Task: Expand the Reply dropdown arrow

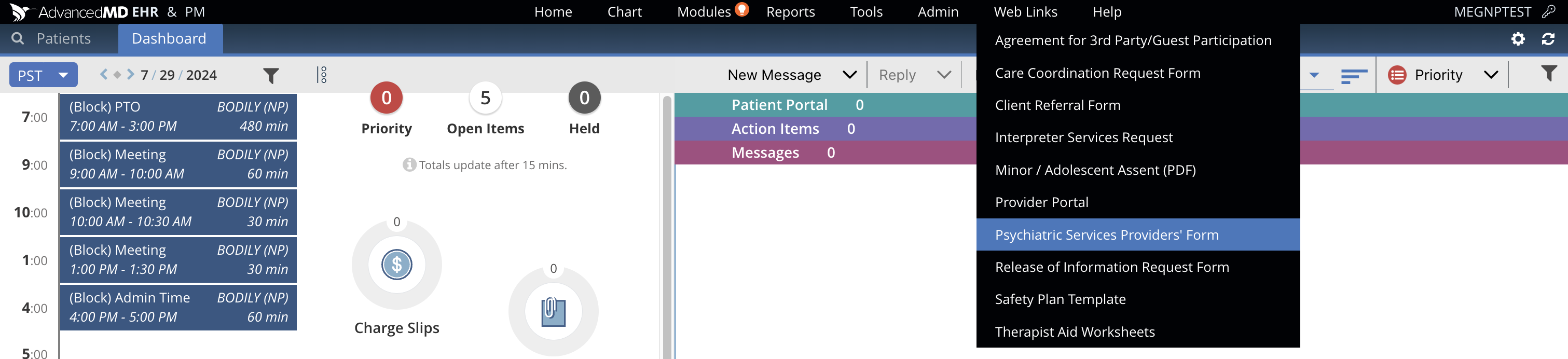Action: click(943, 75)
